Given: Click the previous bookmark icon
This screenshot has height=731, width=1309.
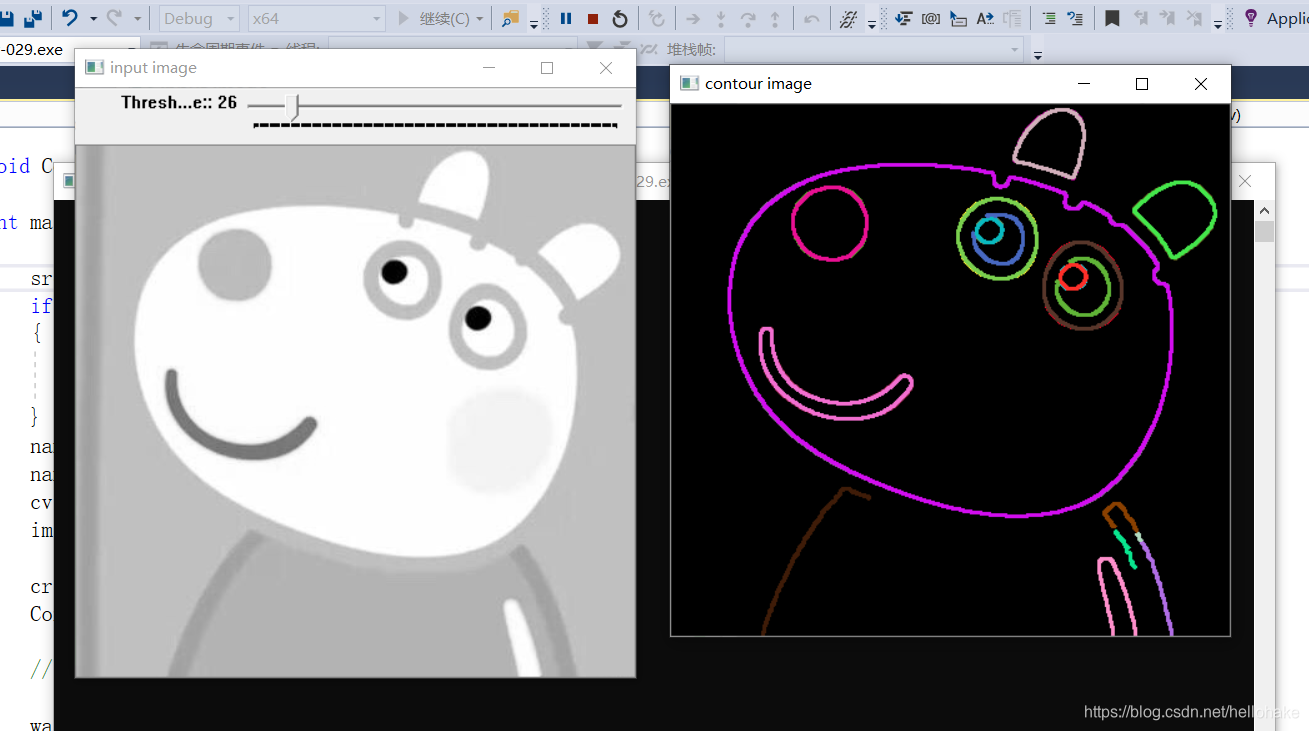Looking at the screenshot, I should [x=1140, y=18].
